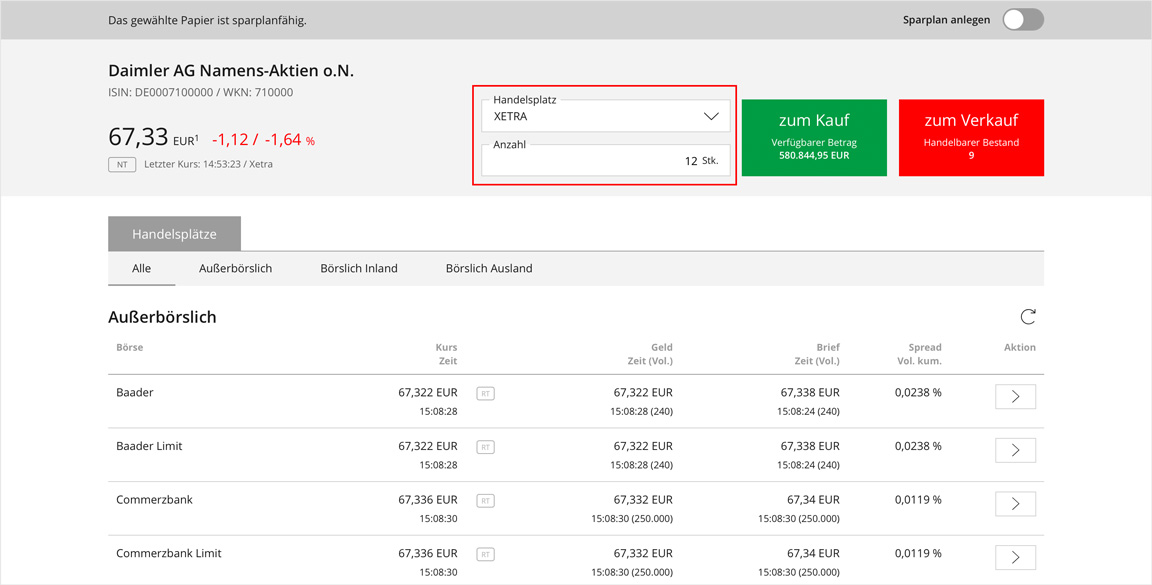Click the Commerzbank Limit exchange name

click(x=168, y=553)
